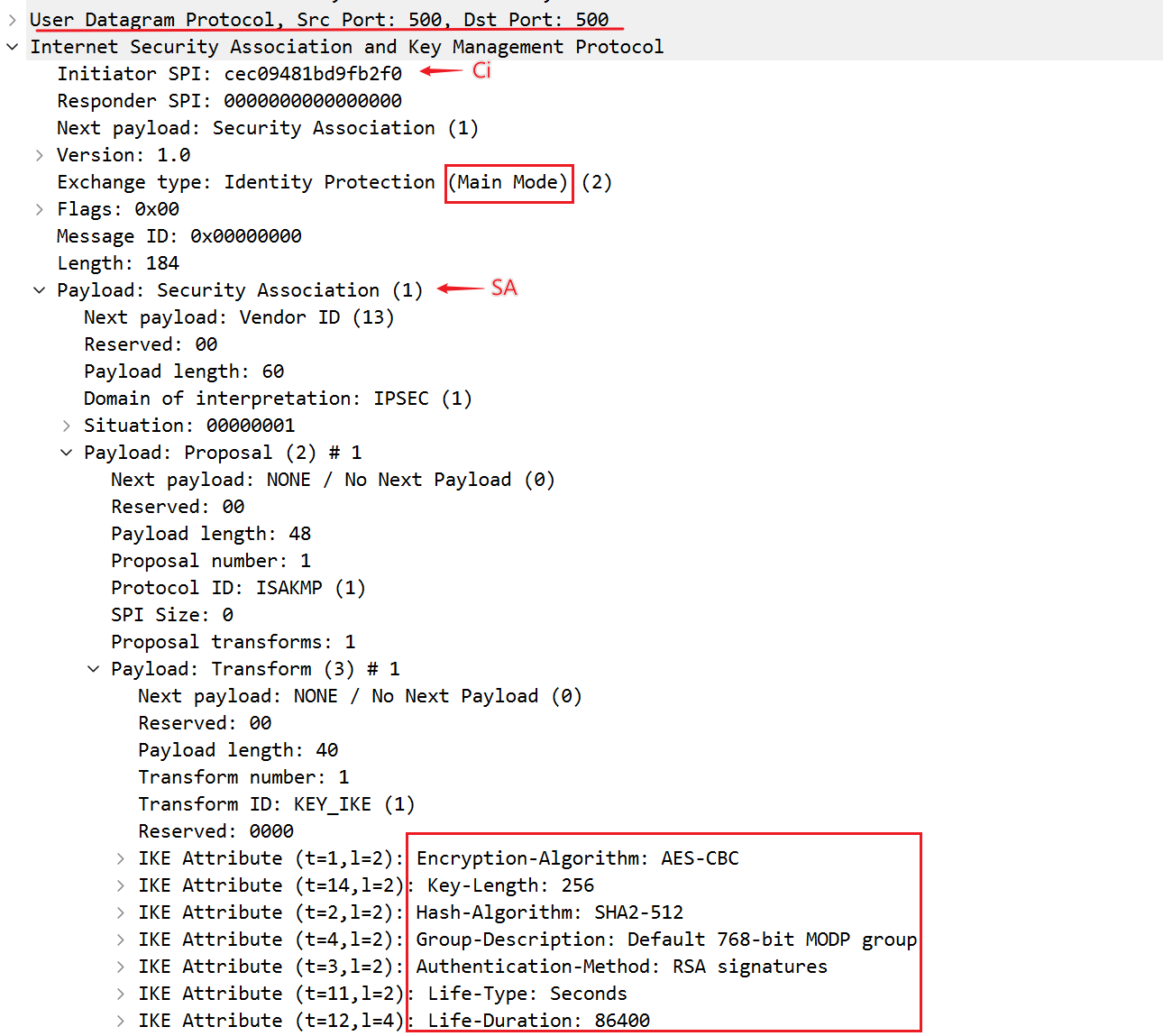This screenshot has width=1163, height=1036.
Task: Expand the IKE Attribute showing Life-Duration: 86400
Action: (121, 1020)
